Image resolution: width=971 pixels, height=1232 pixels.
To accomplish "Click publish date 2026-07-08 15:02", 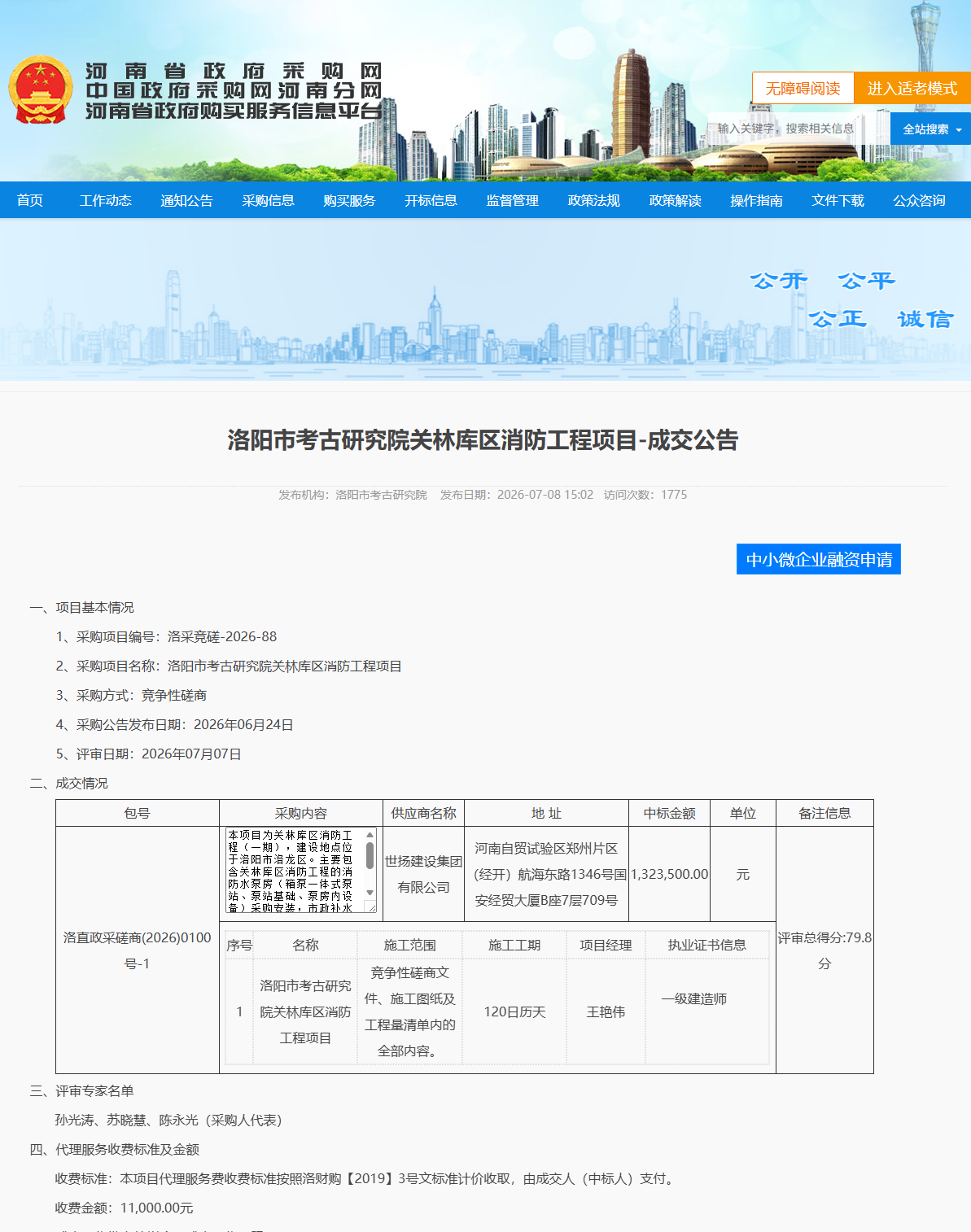I will tap(545, 495).
